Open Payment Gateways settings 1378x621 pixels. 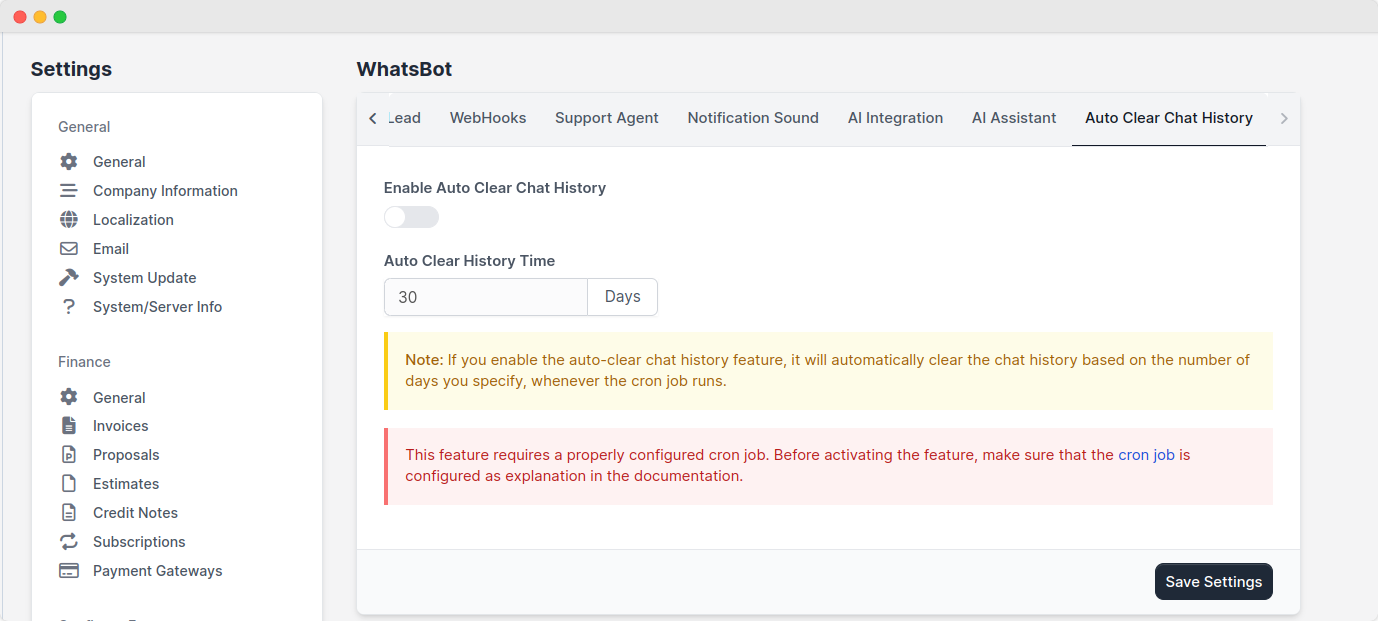[158, 571]
